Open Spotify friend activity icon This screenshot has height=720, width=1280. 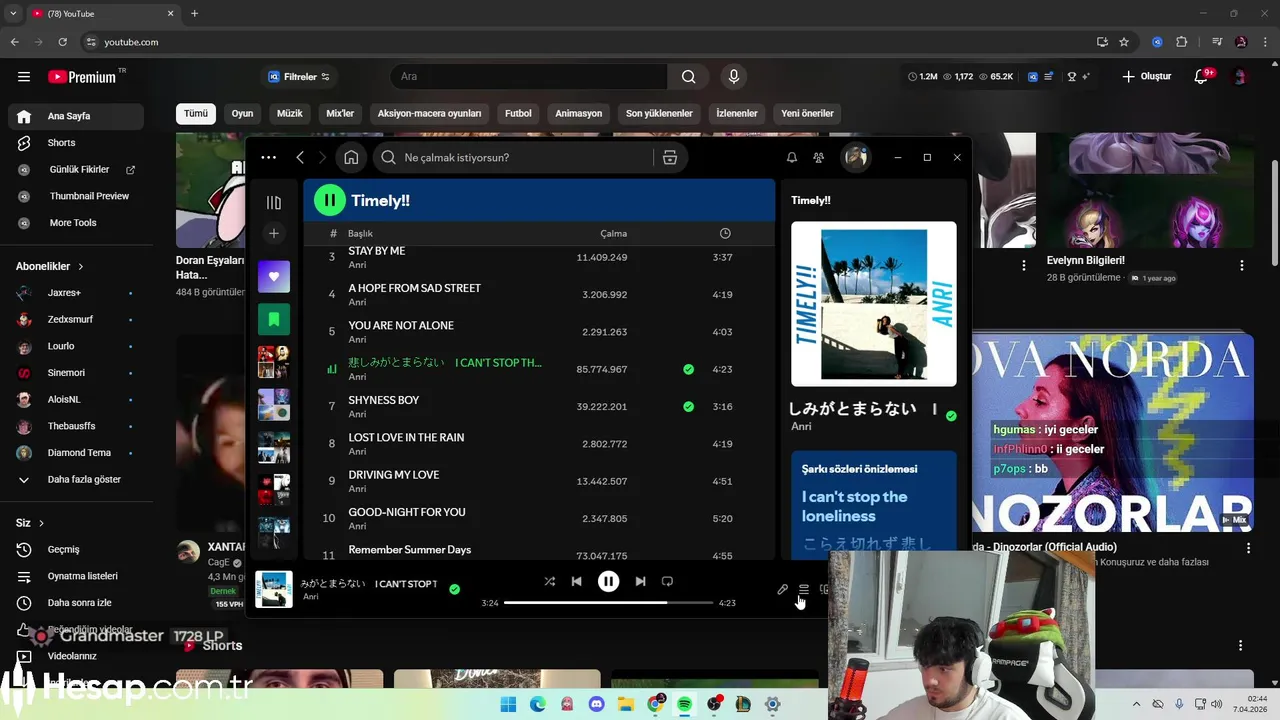[819, 157]
